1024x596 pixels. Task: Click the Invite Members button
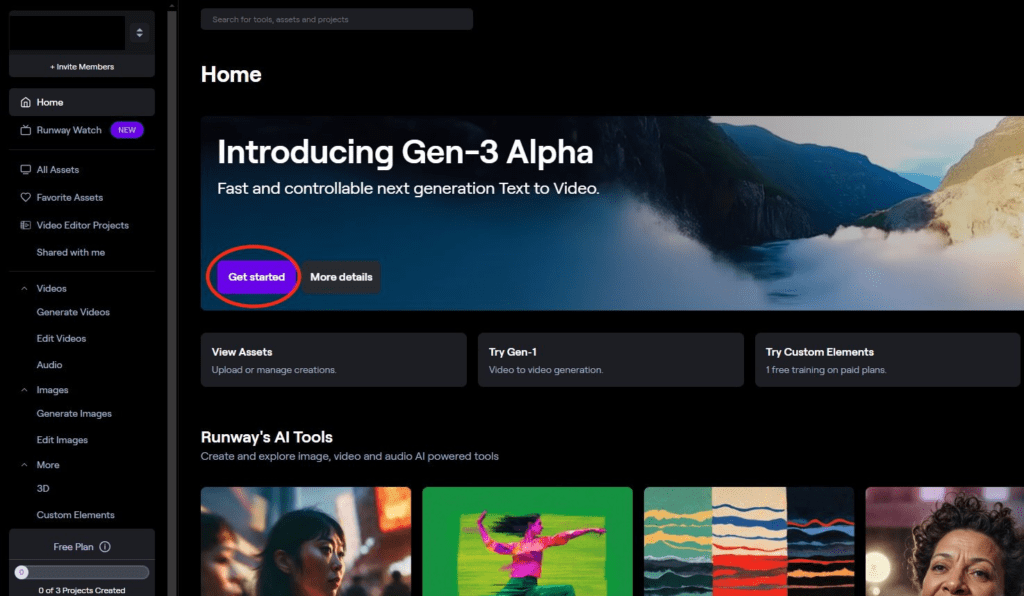82,67
